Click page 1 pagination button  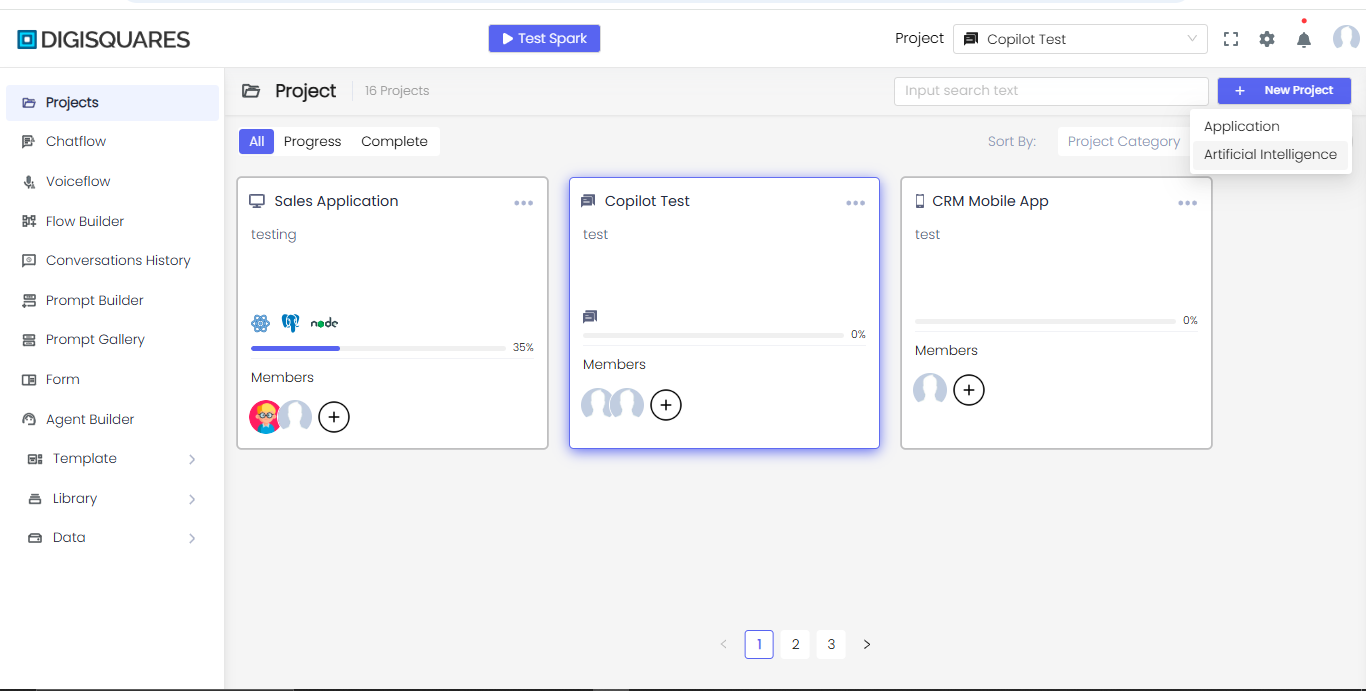759,645
